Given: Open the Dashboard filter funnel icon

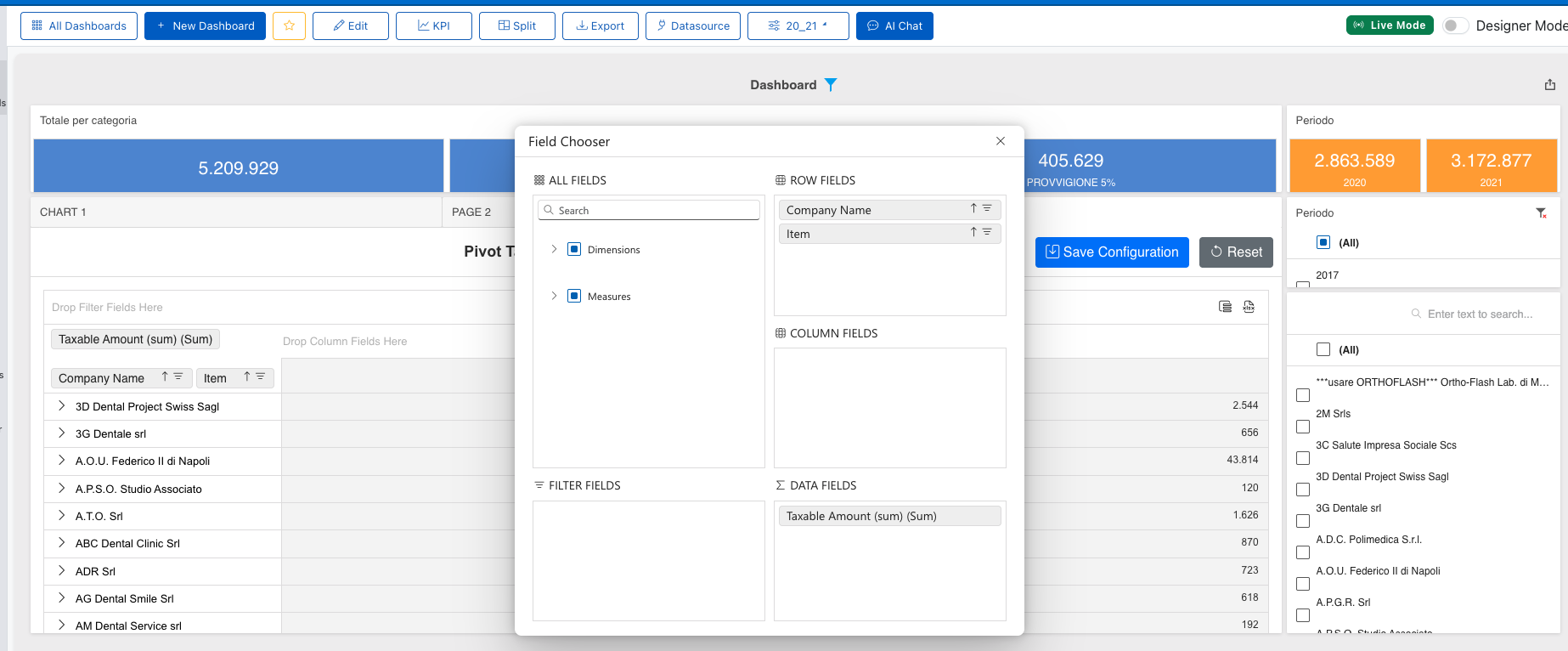Looking at the screenshot, I should point(831,85).
